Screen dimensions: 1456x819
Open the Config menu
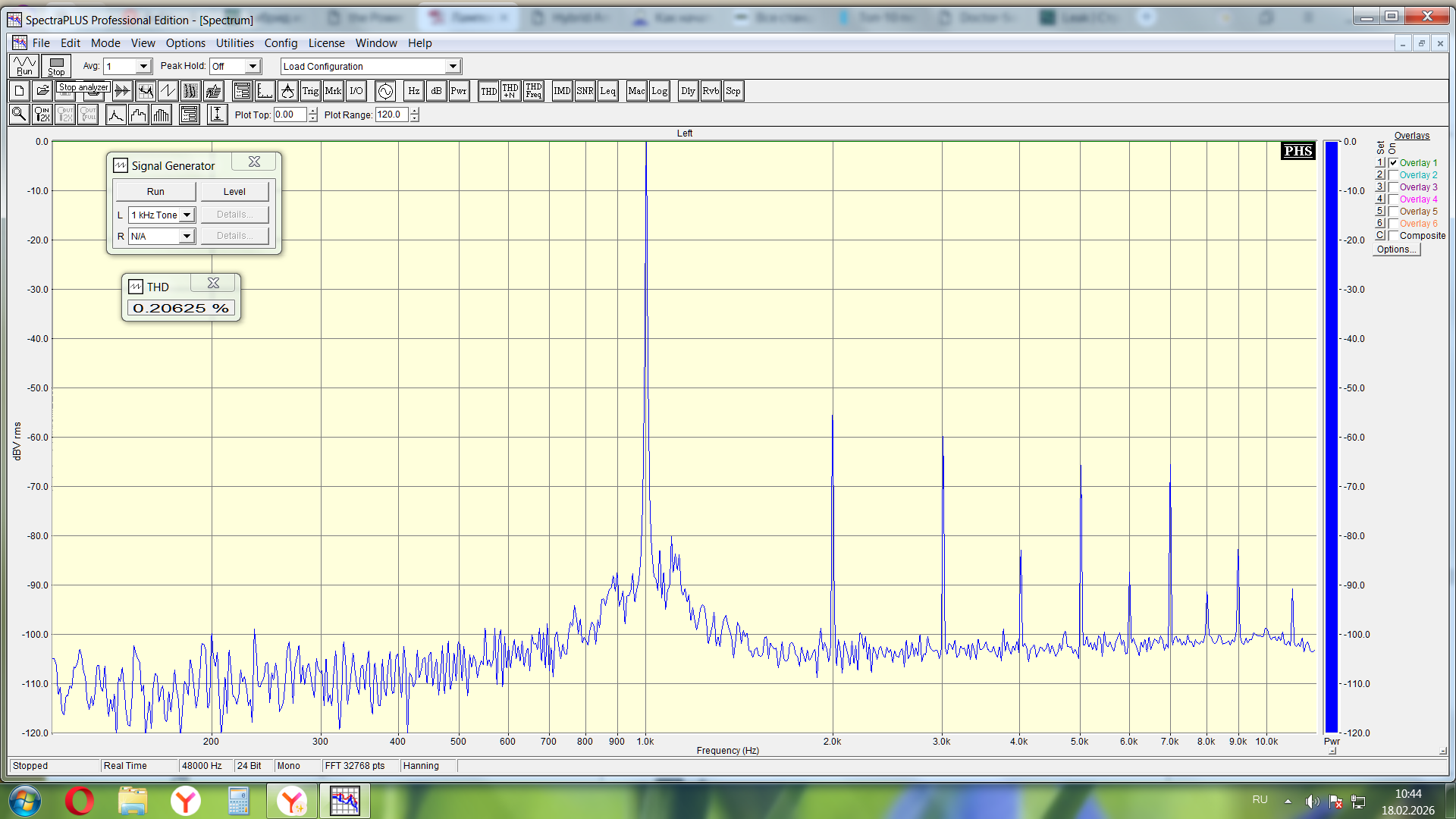[281, 43]
